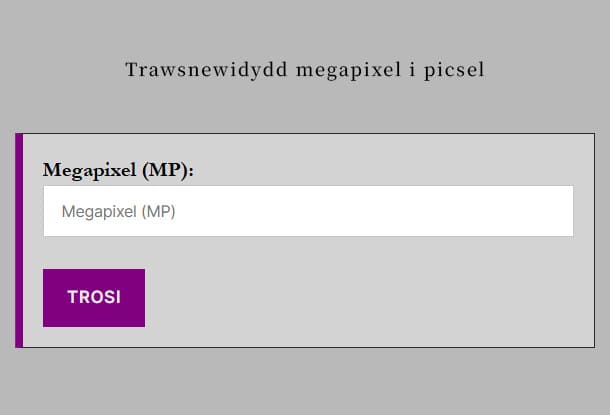Click the purple TROSI button
Screen dimensions: 610x415
click(x=94, y=297)
